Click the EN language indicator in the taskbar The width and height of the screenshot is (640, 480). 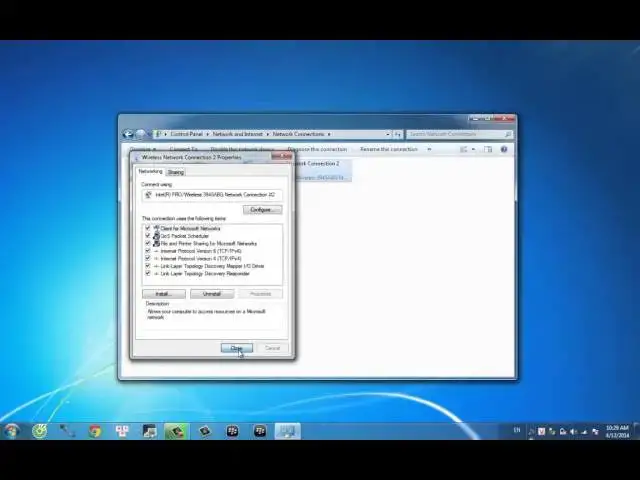(517, 430)
